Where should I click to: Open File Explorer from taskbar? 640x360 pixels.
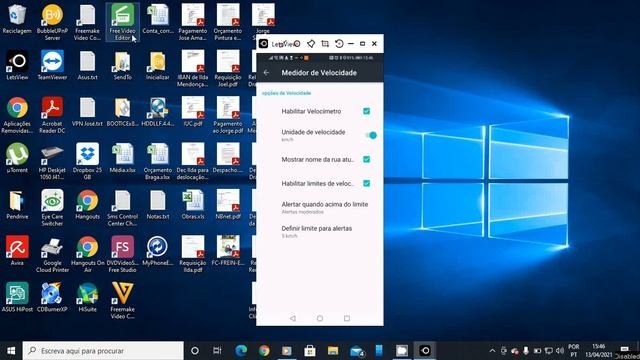pos(333,351)
